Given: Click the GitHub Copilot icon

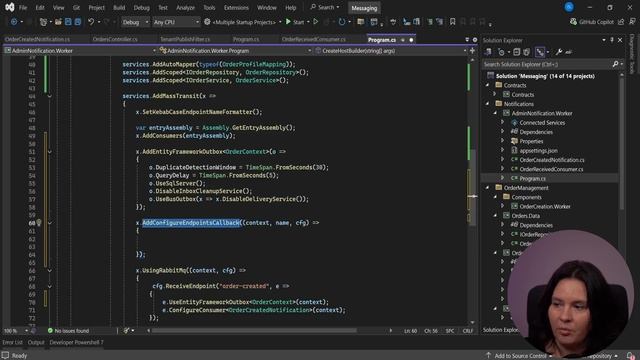Looking at the screenshot, I should point(573,22).
